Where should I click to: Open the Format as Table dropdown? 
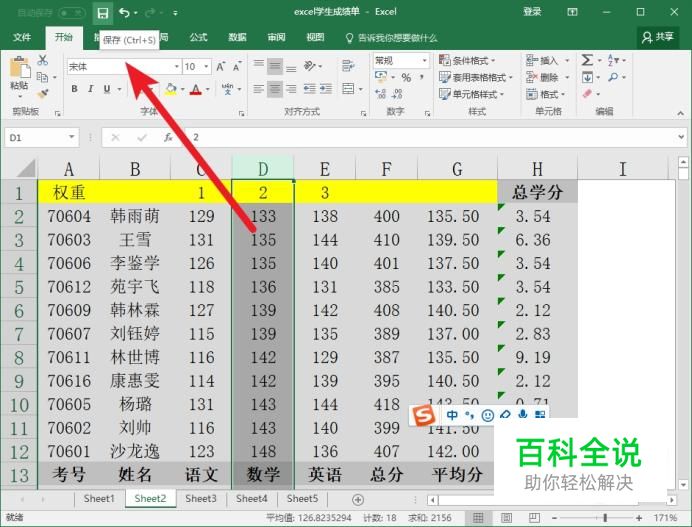tap(475, 77)
